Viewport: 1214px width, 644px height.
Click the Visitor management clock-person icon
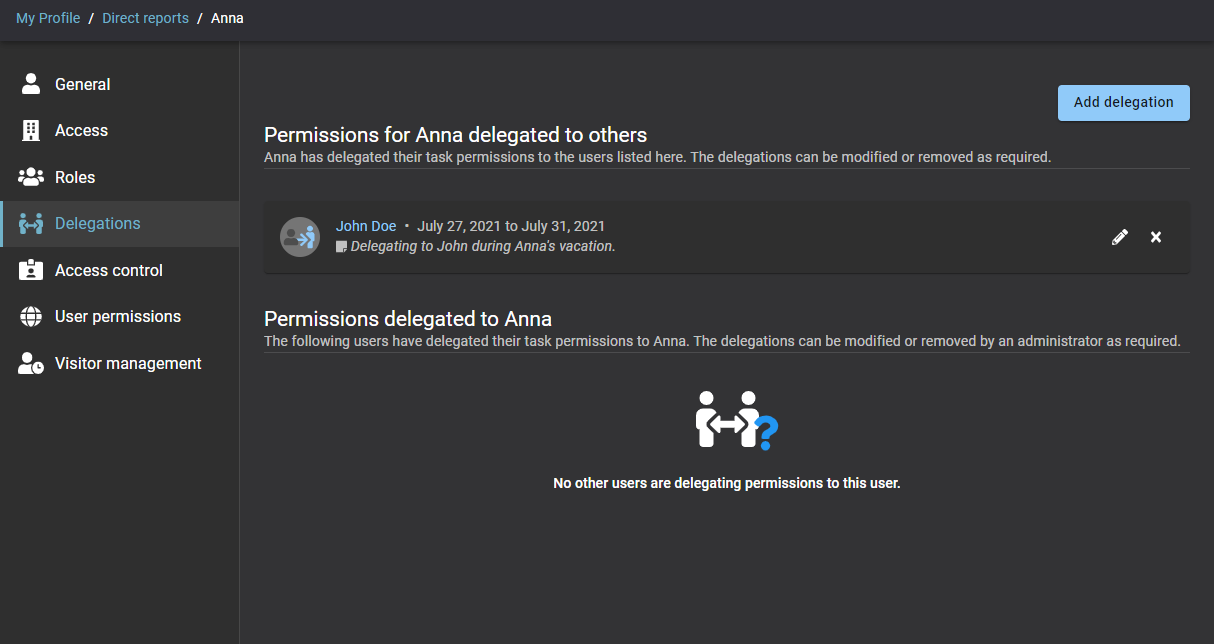click(x=31, y=363)
